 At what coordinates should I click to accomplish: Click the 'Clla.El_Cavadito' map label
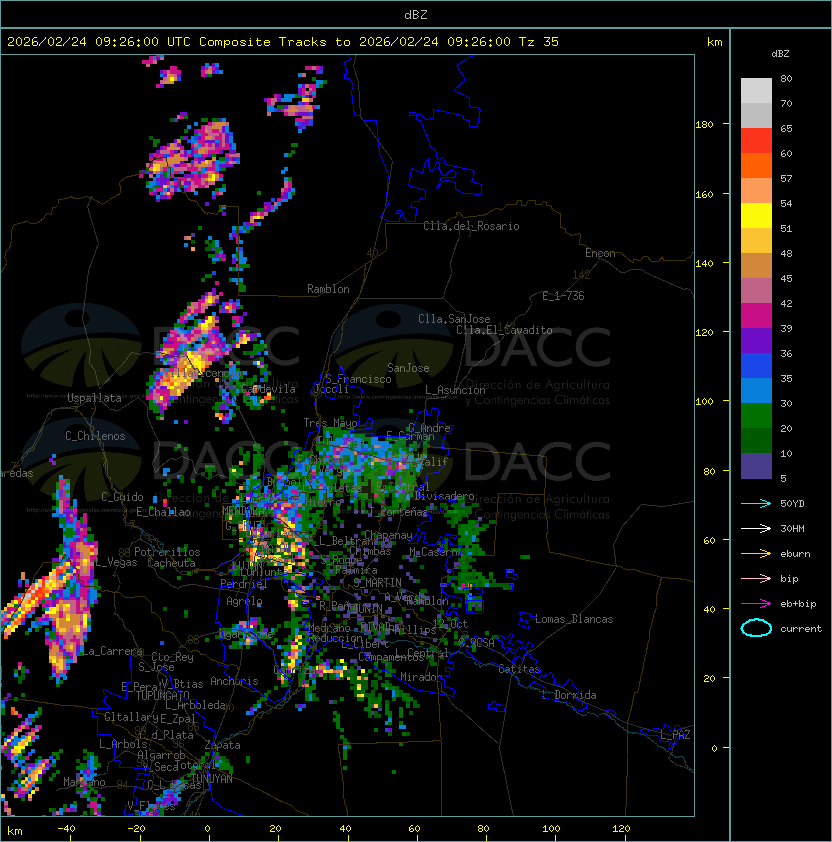pyautogui.click(x=504, y=330)
